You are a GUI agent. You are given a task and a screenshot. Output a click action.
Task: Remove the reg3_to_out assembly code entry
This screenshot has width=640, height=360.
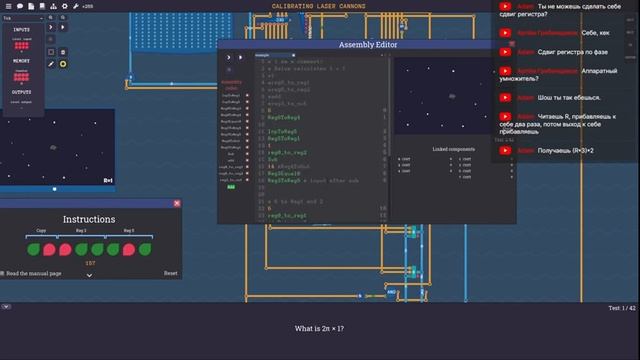[x=247, y=180]
